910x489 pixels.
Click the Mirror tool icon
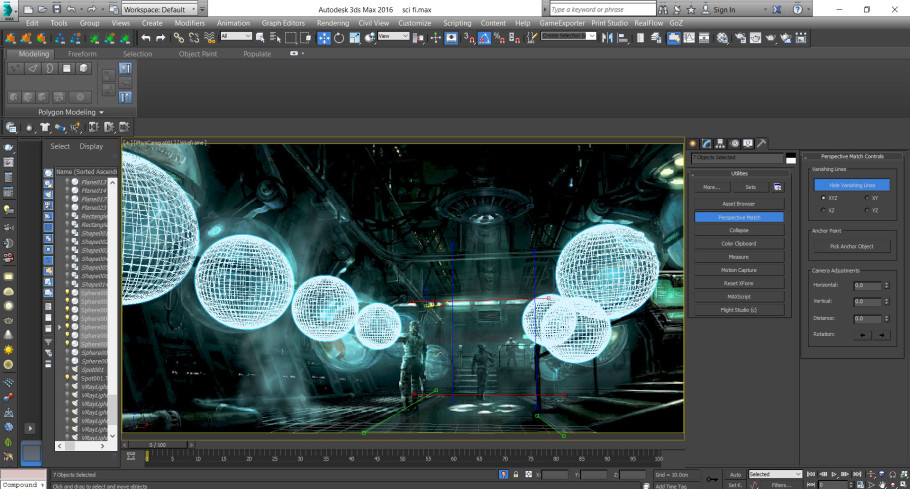tap(607, 38)
